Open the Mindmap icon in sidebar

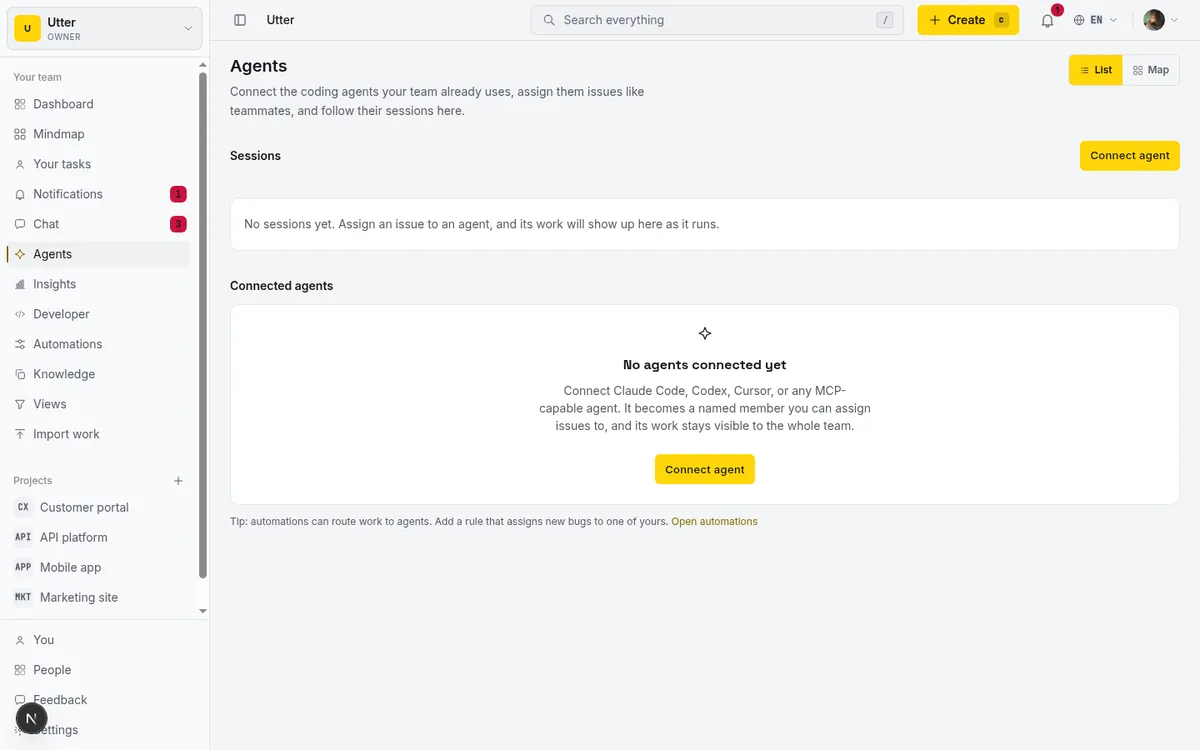pyautogui.click(x=20, y=134)
